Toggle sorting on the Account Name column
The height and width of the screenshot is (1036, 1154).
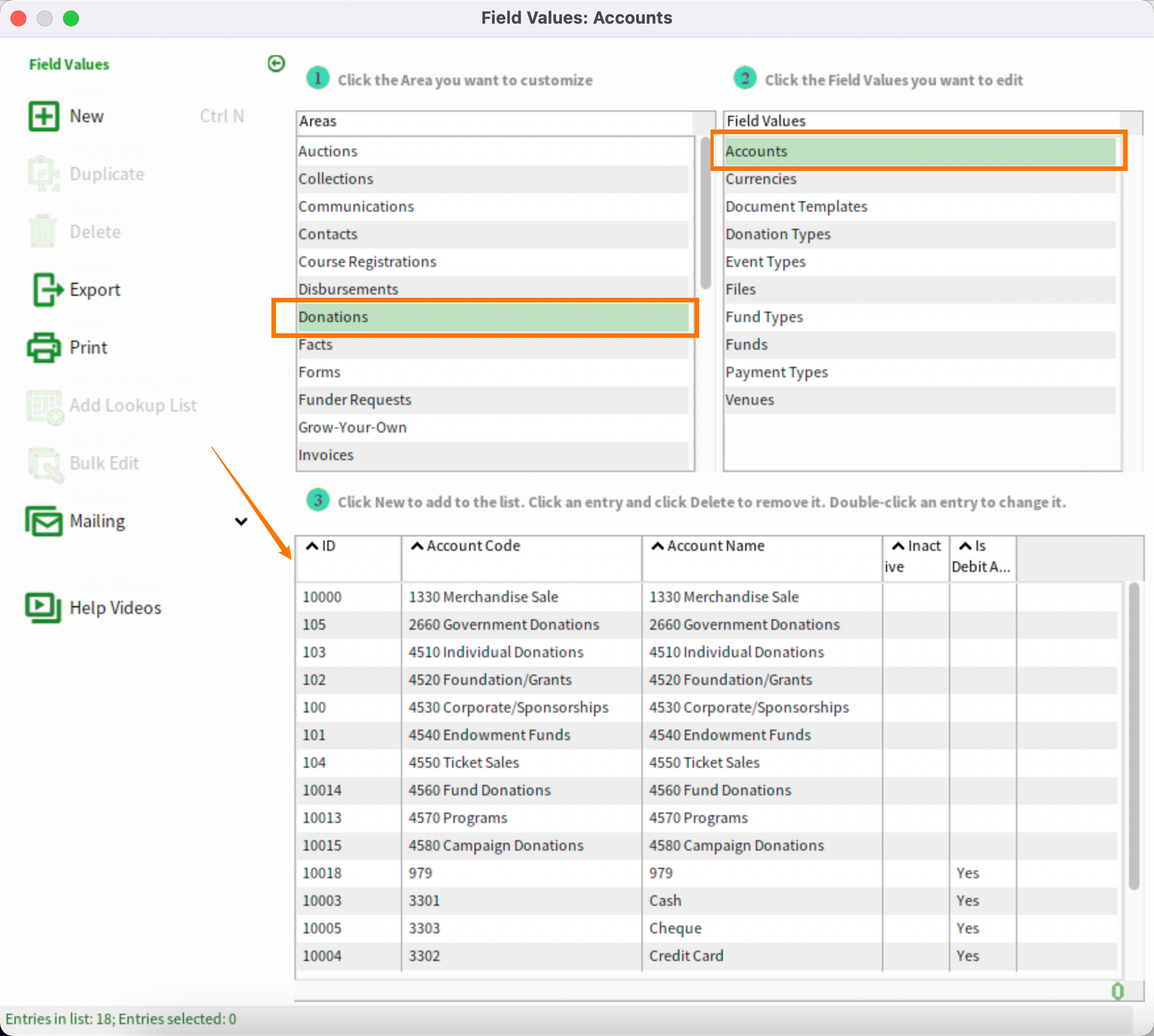(x=657, y=546)
